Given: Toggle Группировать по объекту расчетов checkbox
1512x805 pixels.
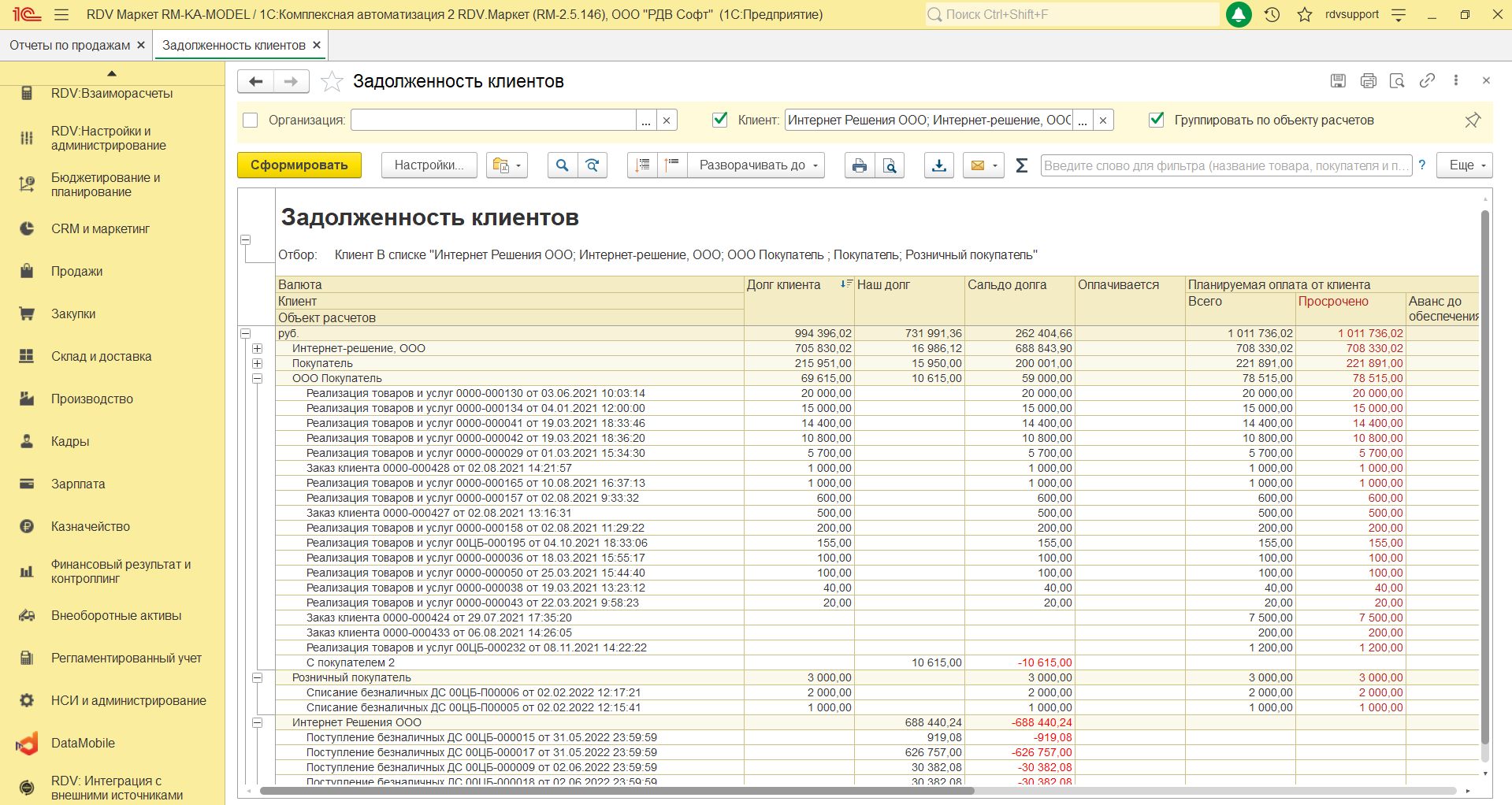Looking at the screenshot, I should point(1156,120).
